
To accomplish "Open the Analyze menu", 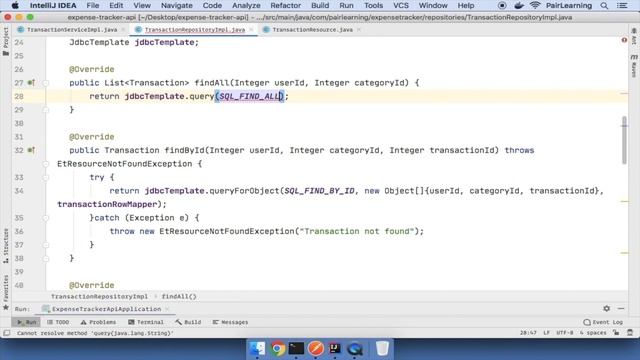I will pyautogui.click(x=246, y=6).
